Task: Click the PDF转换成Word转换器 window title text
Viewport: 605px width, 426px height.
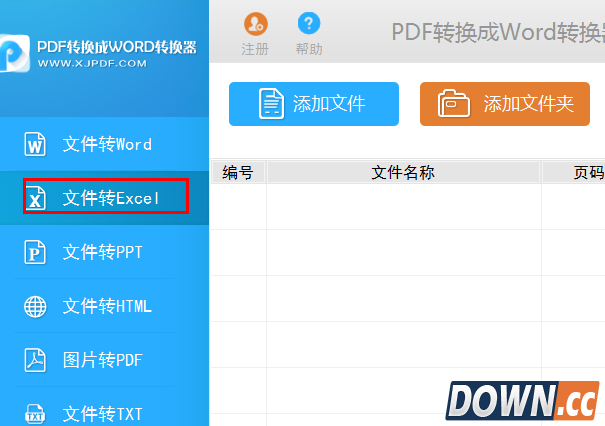Action: (x=498, y=32)
